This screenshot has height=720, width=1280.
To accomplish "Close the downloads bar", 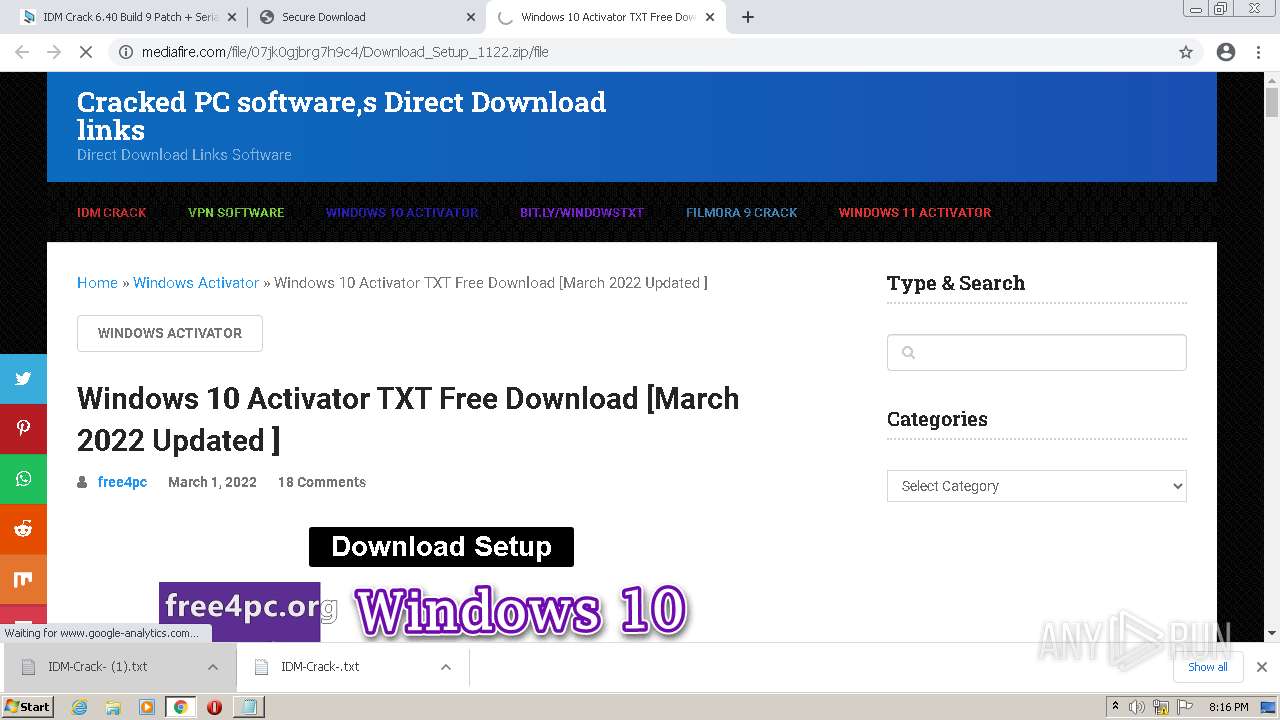I will point(1262,667).
